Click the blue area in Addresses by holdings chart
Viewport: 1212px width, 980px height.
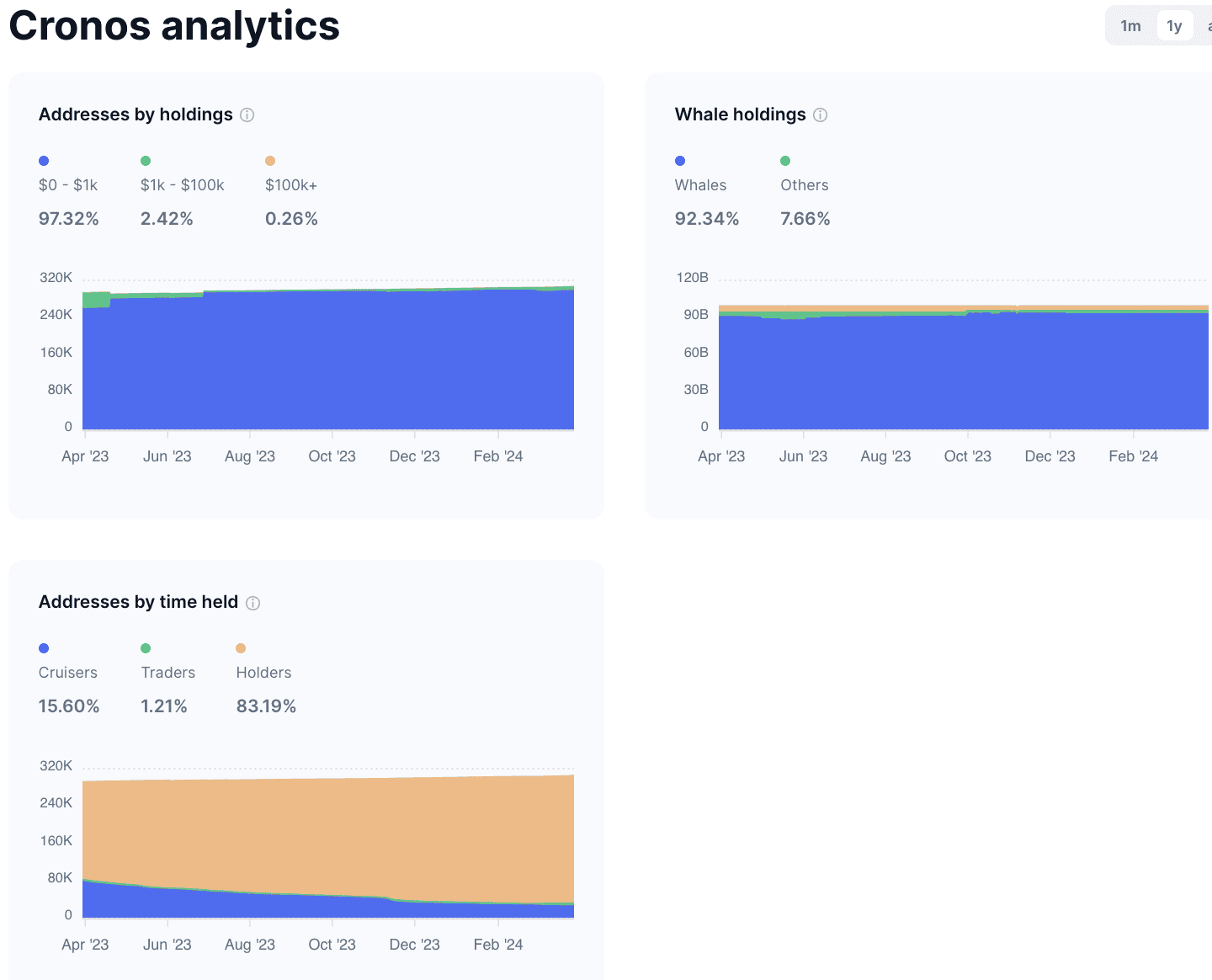[328, 362]
